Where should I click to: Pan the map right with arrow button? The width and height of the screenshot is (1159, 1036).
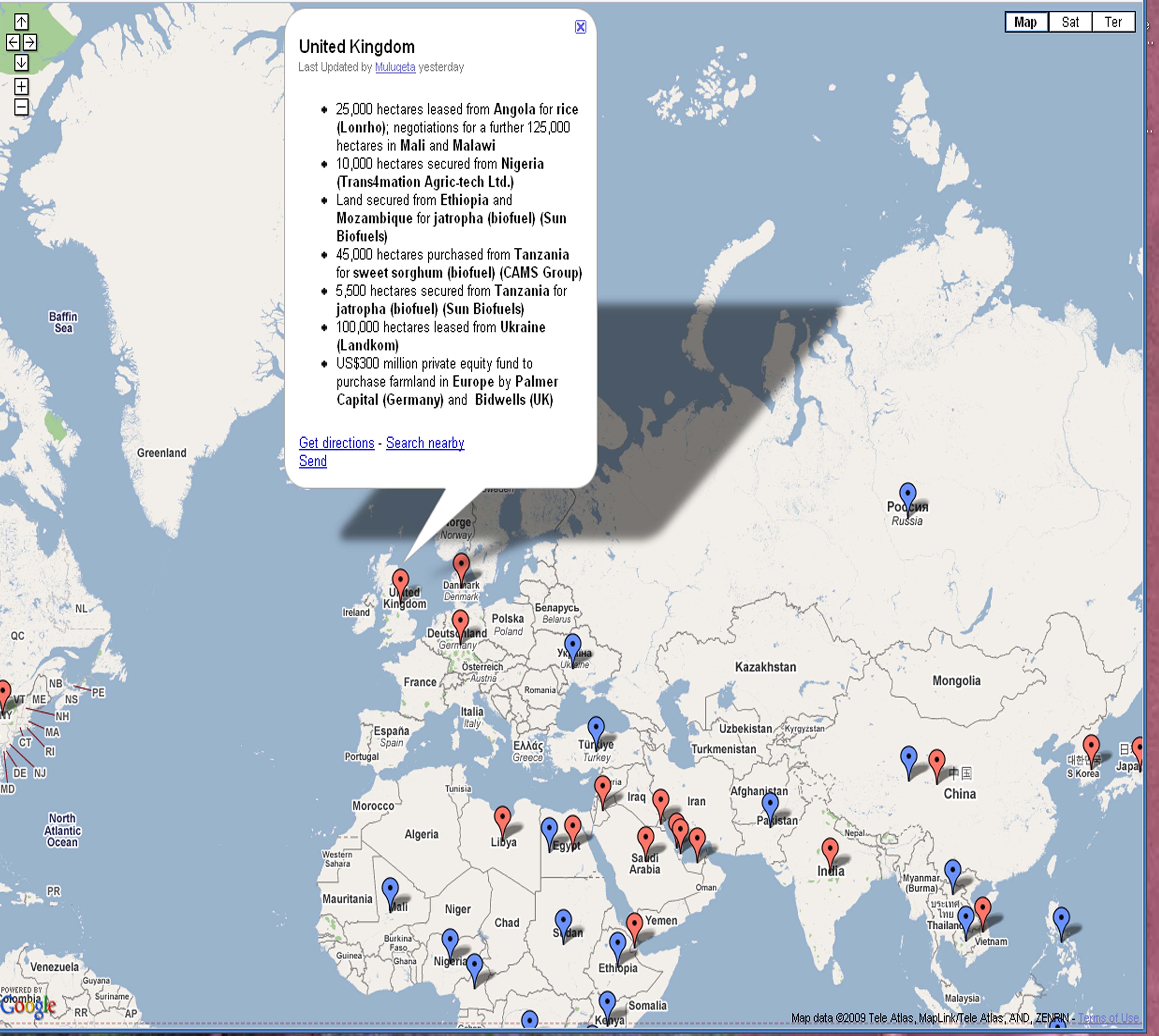[30, 42]
